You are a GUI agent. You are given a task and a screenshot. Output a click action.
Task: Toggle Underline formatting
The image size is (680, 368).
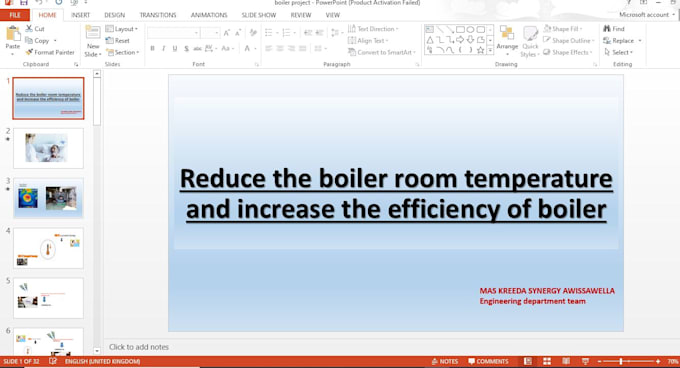[x=175, y=49]
